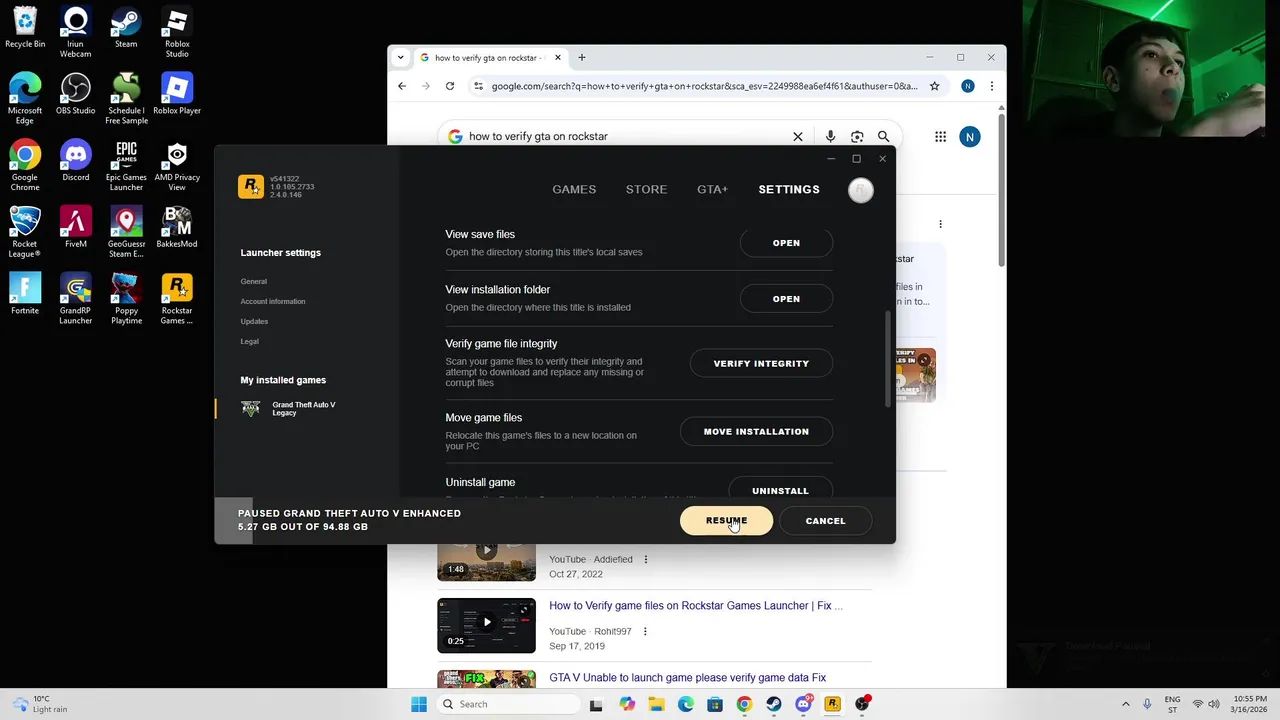The width and height of the screenshot is (1280, 720).
Task: Click OPEN for View save files
Action: coord(786,243)
